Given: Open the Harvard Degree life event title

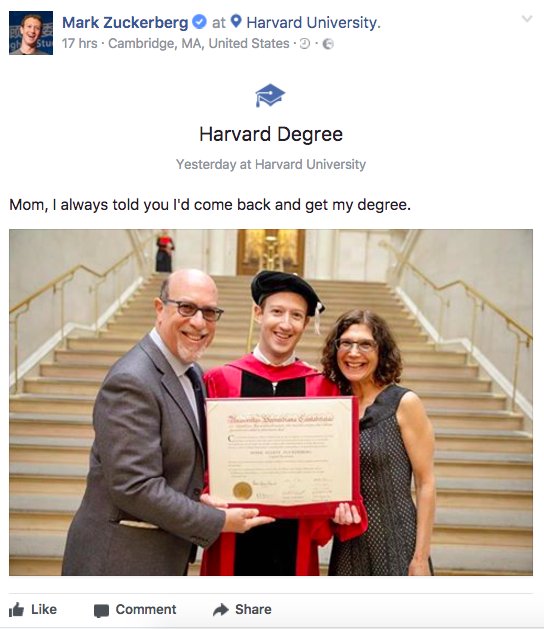Looking at the screenshot, I should (271, 134).
